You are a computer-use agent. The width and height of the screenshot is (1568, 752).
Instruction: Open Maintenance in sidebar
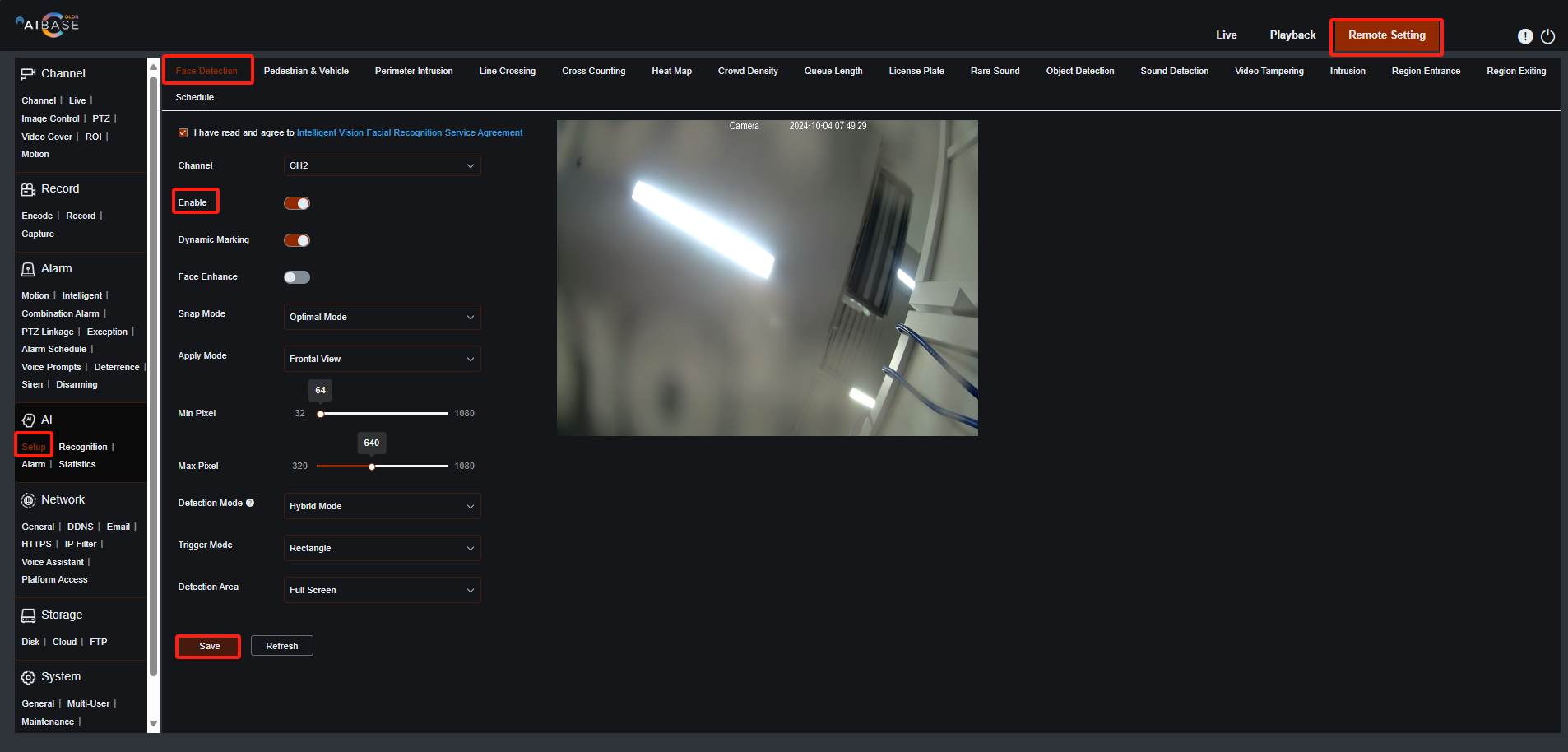(x=48, y=722)
